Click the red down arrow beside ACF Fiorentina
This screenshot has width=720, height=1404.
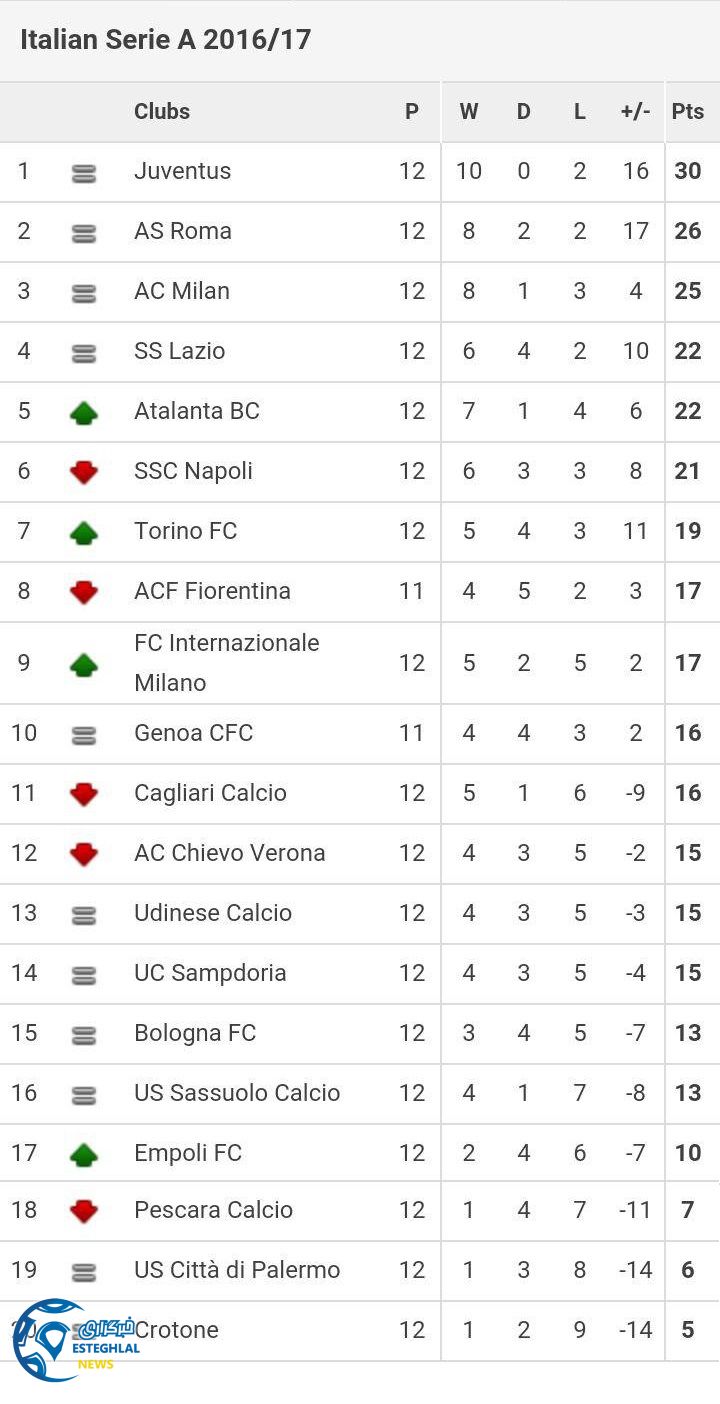(x=84, y=592)
